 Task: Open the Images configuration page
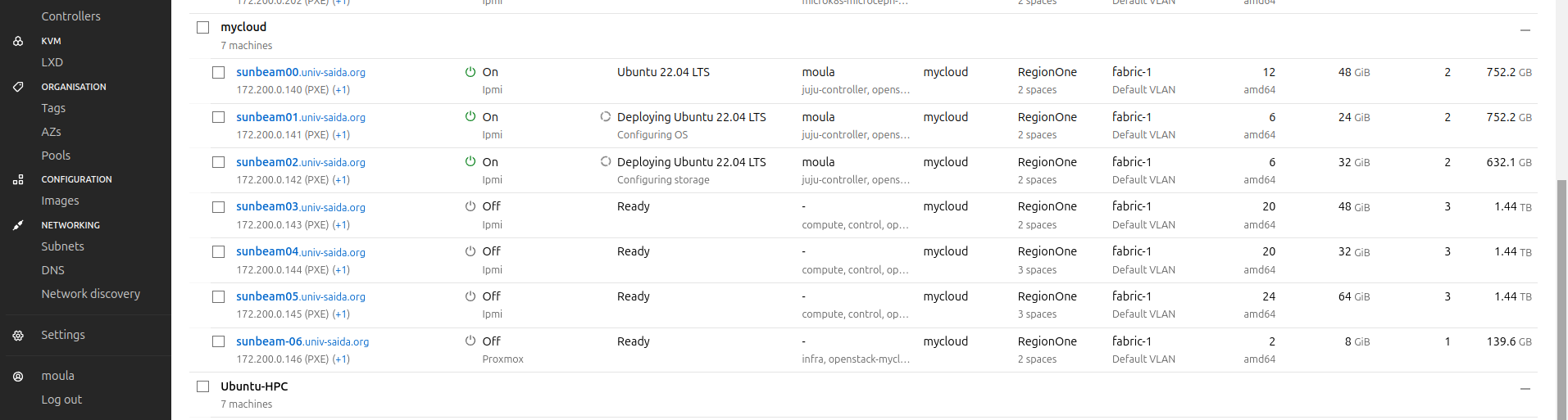click(61, 201)
